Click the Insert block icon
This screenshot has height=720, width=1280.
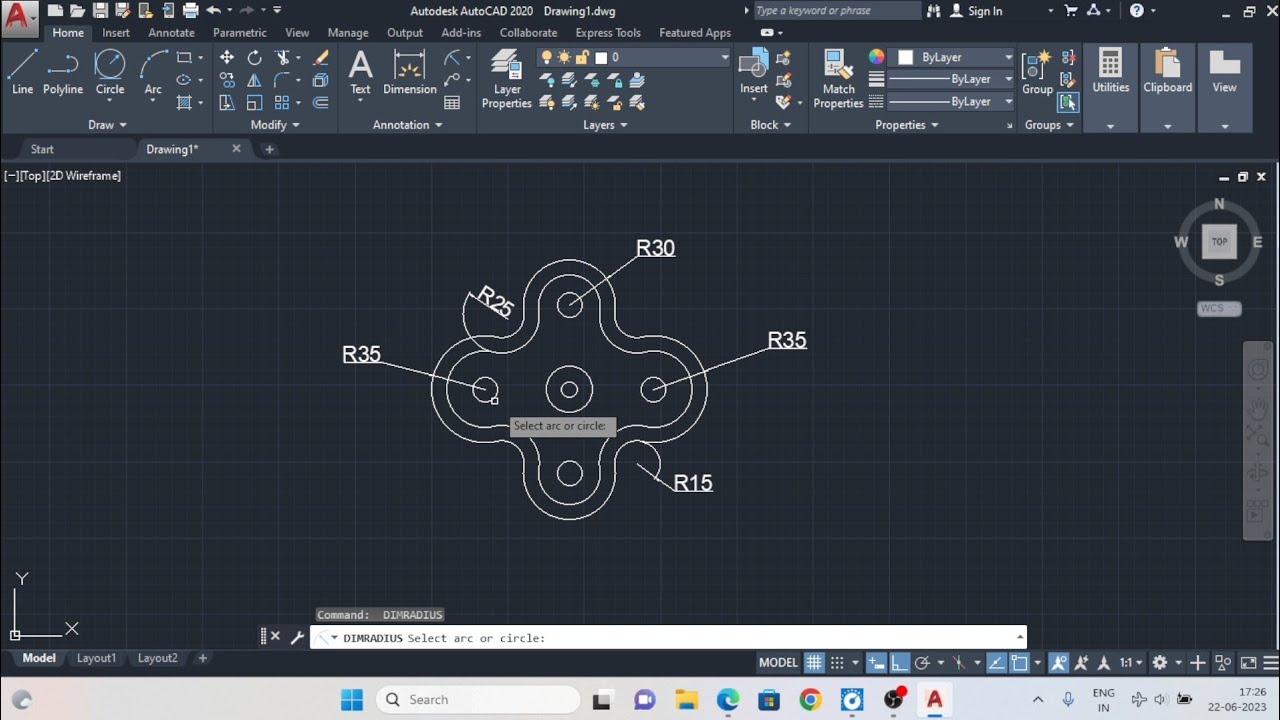753,73
